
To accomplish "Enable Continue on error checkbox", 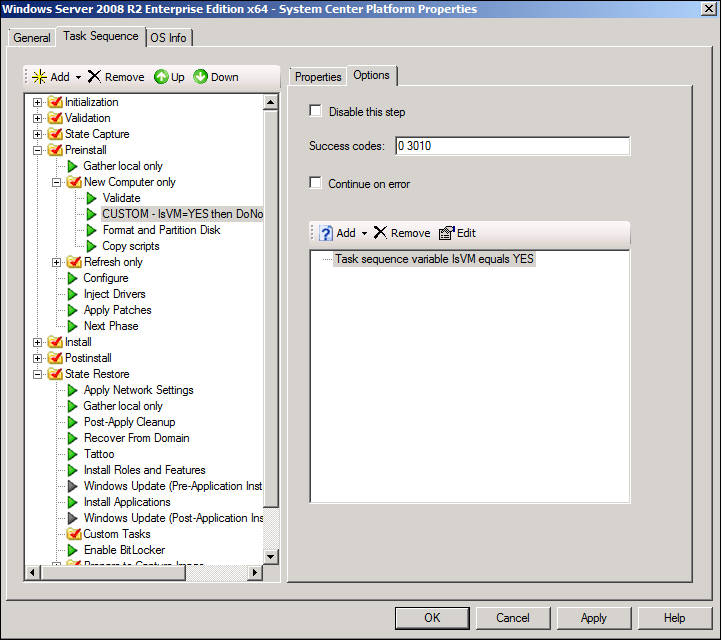I will 316,184.
